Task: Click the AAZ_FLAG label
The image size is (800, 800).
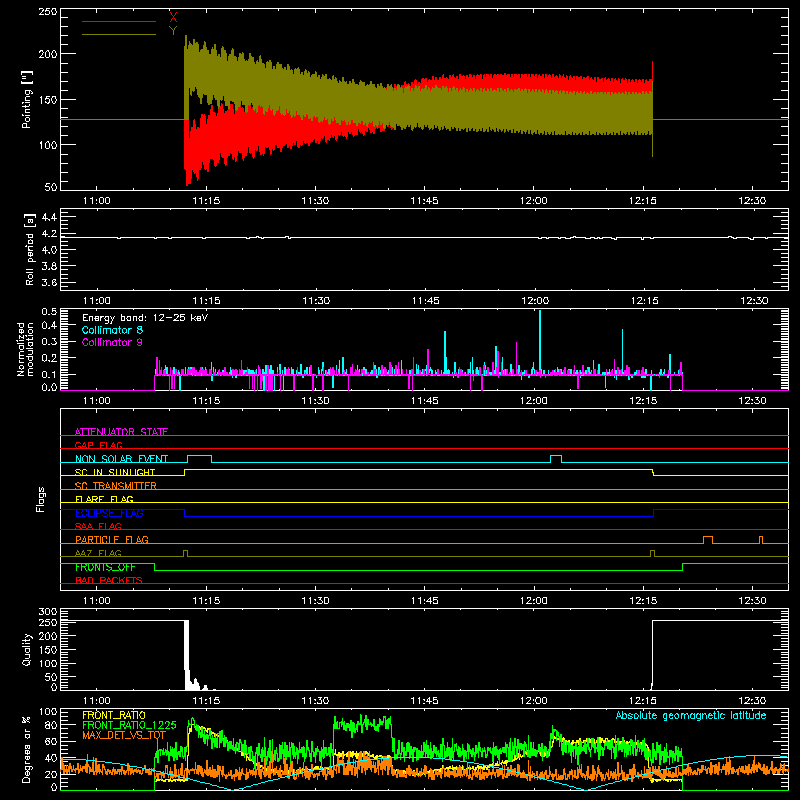Action: pyautogui.click(x=98, y=554)
